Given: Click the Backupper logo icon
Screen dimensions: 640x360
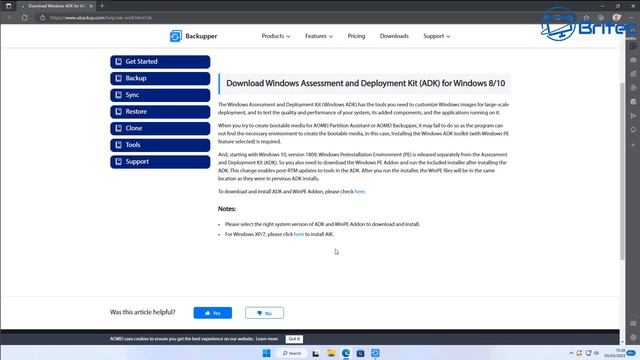Looking at the screenshot, I should 176,36.
